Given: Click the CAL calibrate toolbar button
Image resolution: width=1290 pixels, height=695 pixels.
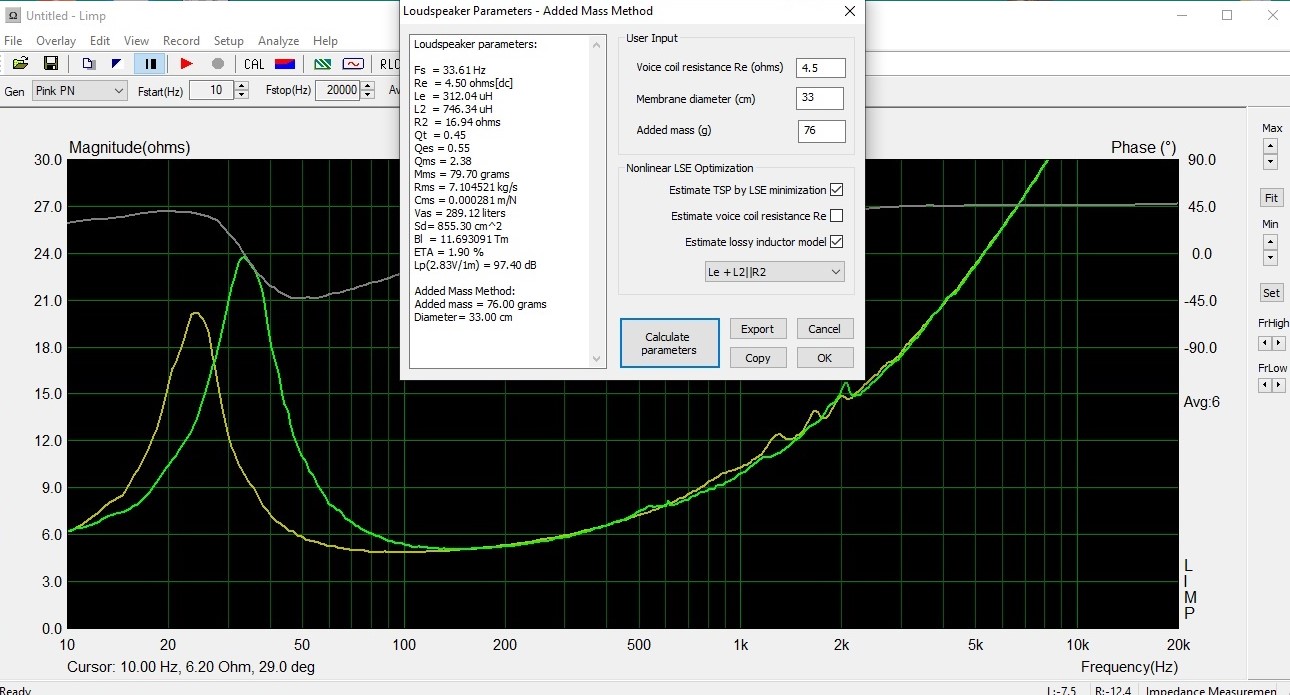Looking at the screenshot, I should tap(254, 63).
